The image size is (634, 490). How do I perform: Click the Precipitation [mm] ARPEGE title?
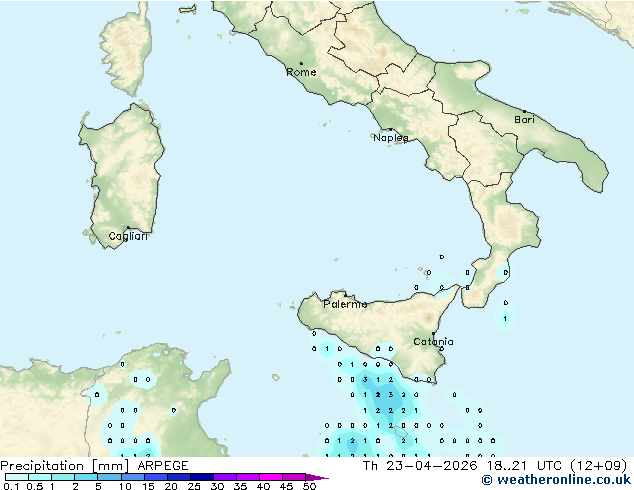pos(94,466)
